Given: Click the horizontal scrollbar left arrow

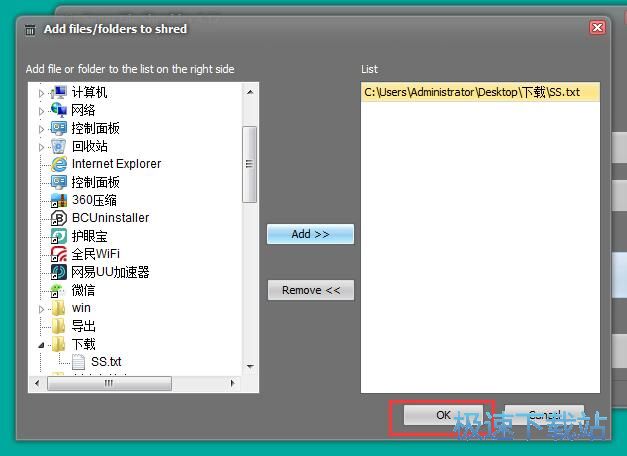Looking at the screenshot, I should [37, 383].
